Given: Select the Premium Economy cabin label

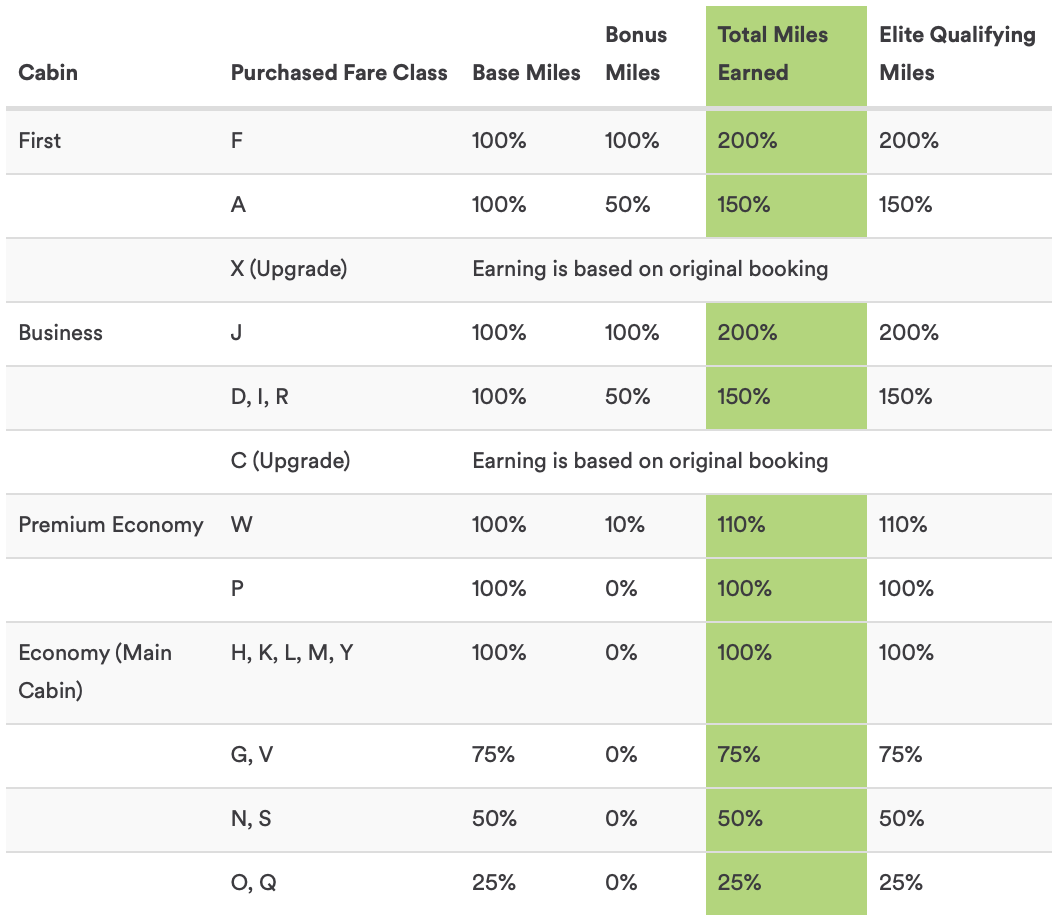Looking at the screenshot, I should click(x=111, y=525).
